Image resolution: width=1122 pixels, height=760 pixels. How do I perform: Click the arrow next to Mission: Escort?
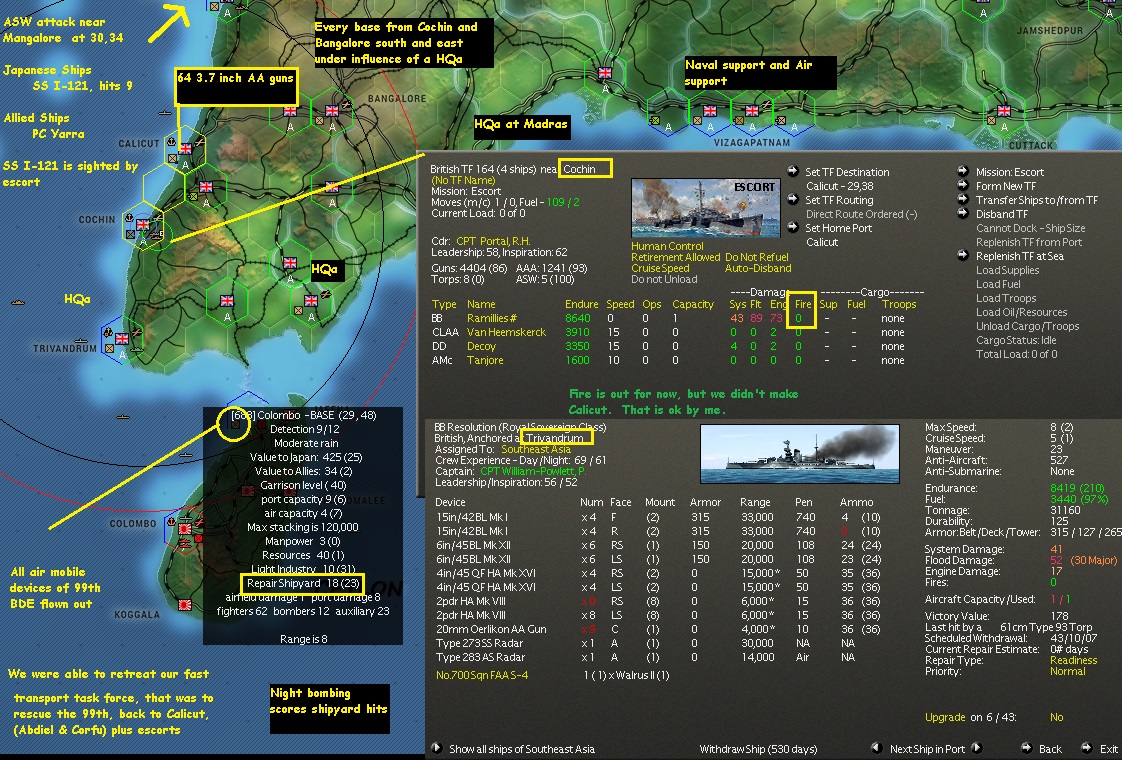(963, 171)
